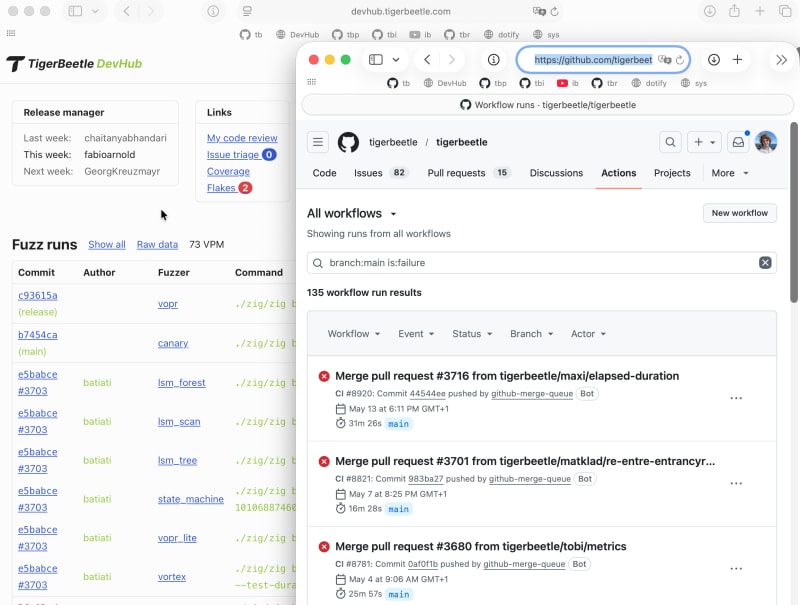This screenshot has width=800, height=605.
Task: Click Show all fuzz runs in DevHub
Action: 107,244
